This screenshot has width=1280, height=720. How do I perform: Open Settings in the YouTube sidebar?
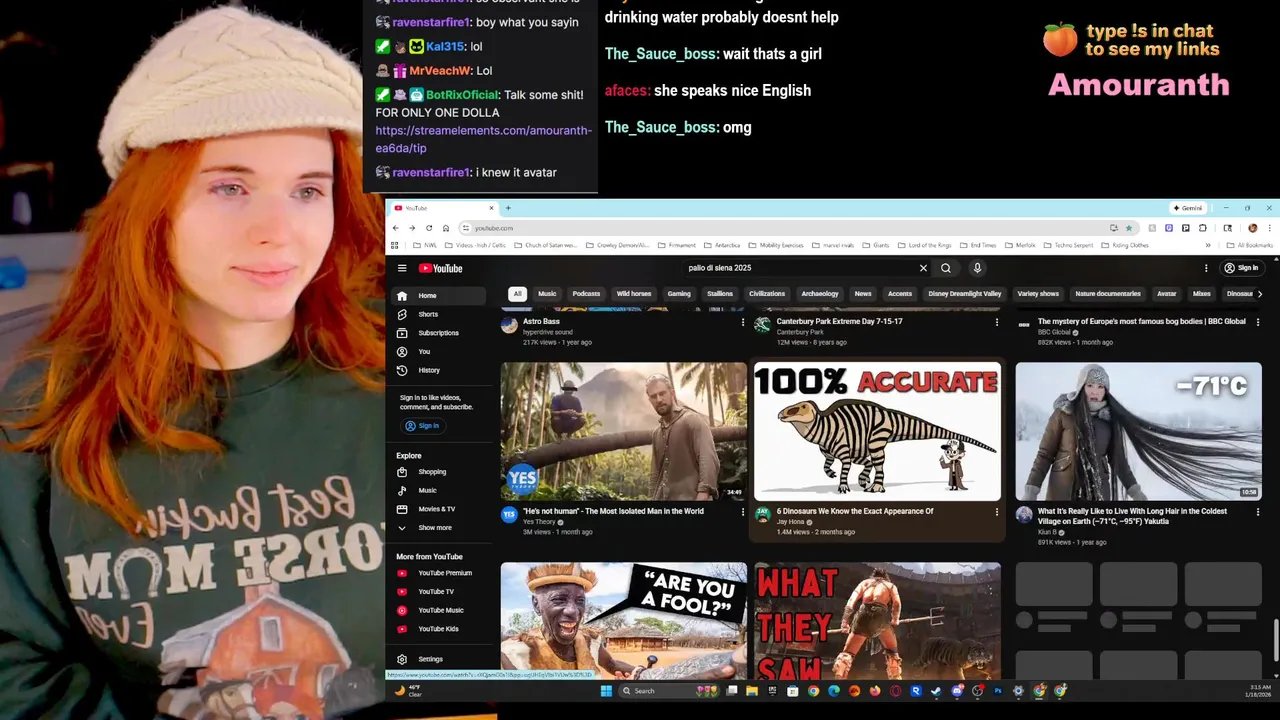(x=437, y=659)
